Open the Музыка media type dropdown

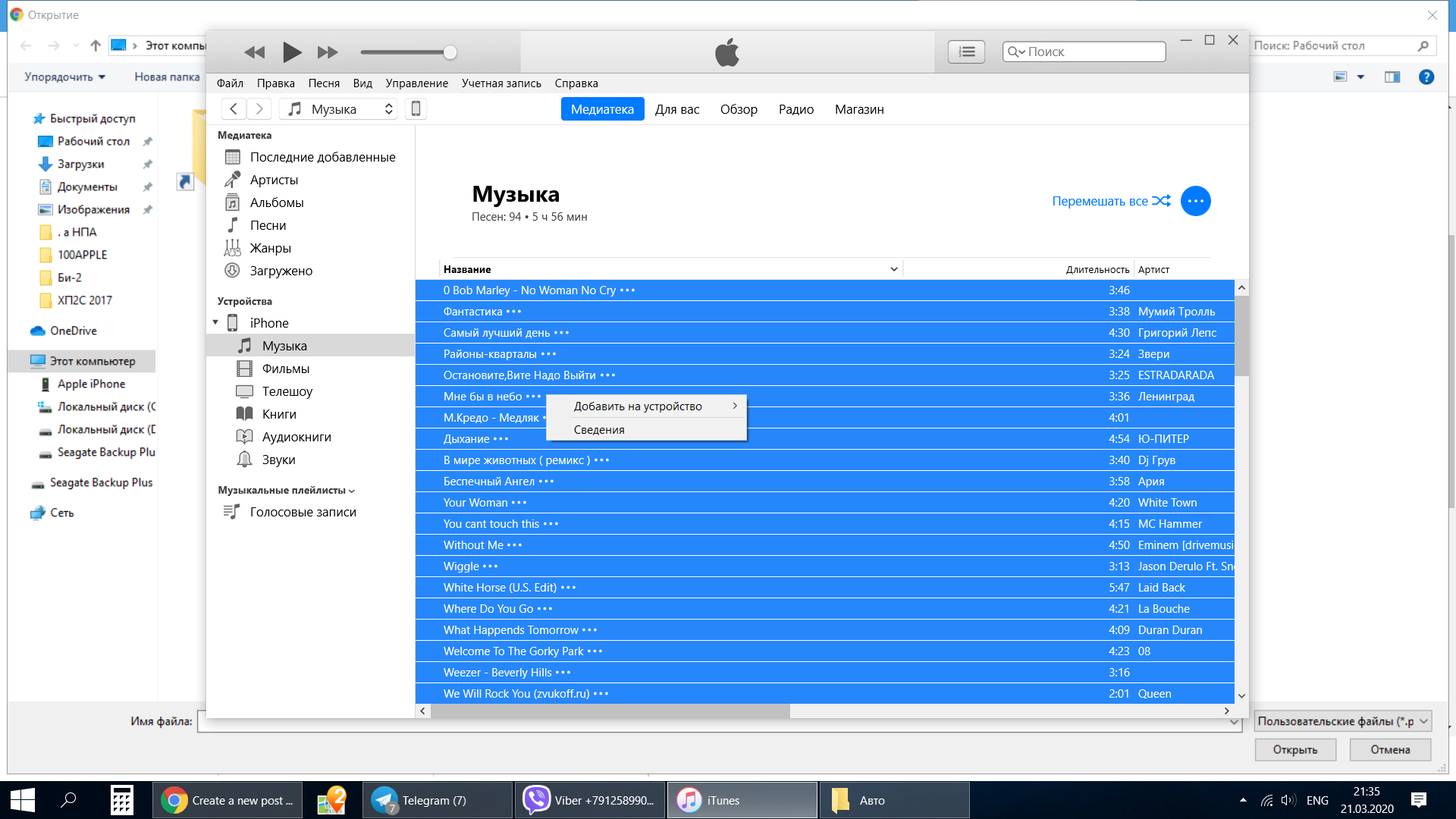point(339,109)
